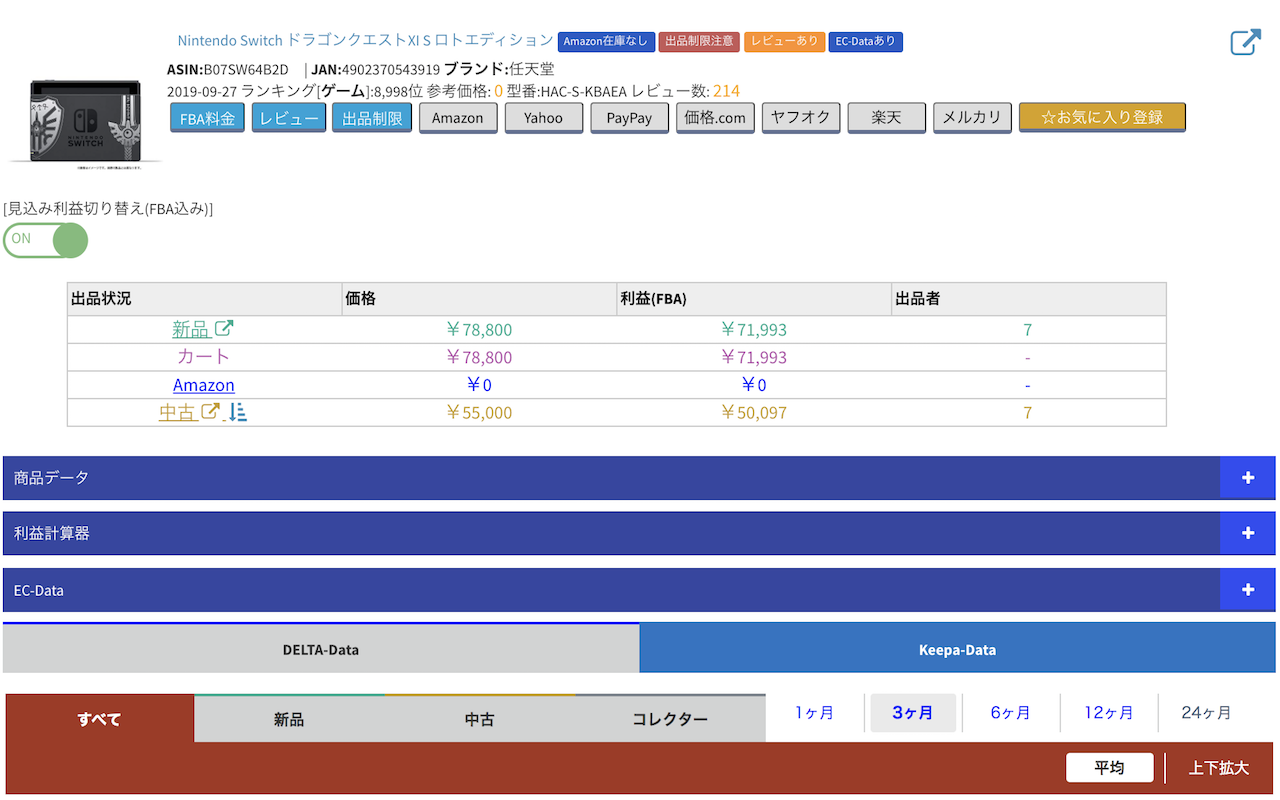Switch to the DELTA-Data tab

tap(321, 649)
